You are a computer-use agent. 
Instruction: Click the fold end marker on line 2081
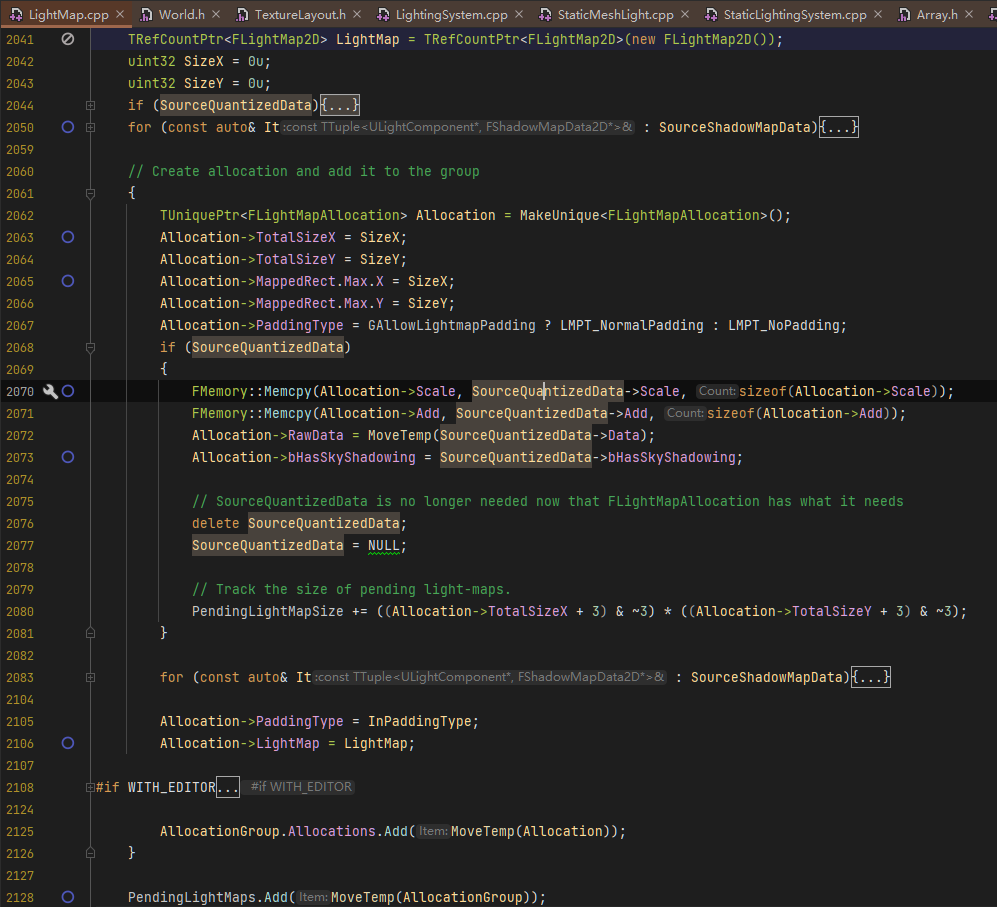[90, 634]
